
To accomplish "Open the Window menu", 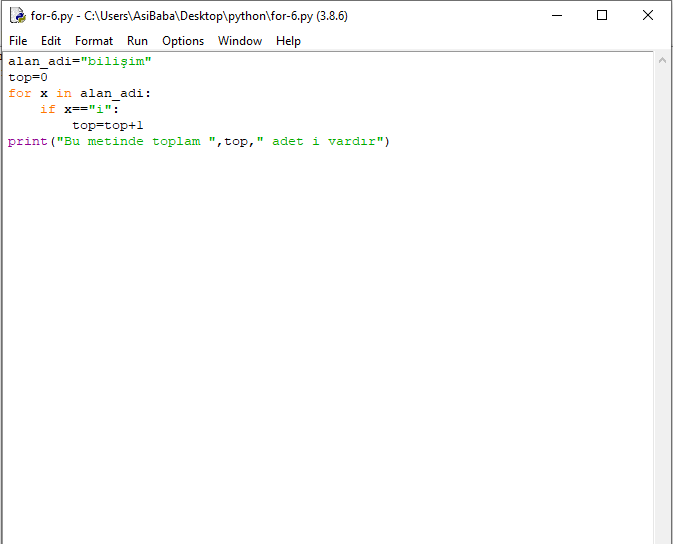I will tap(240, 41).
